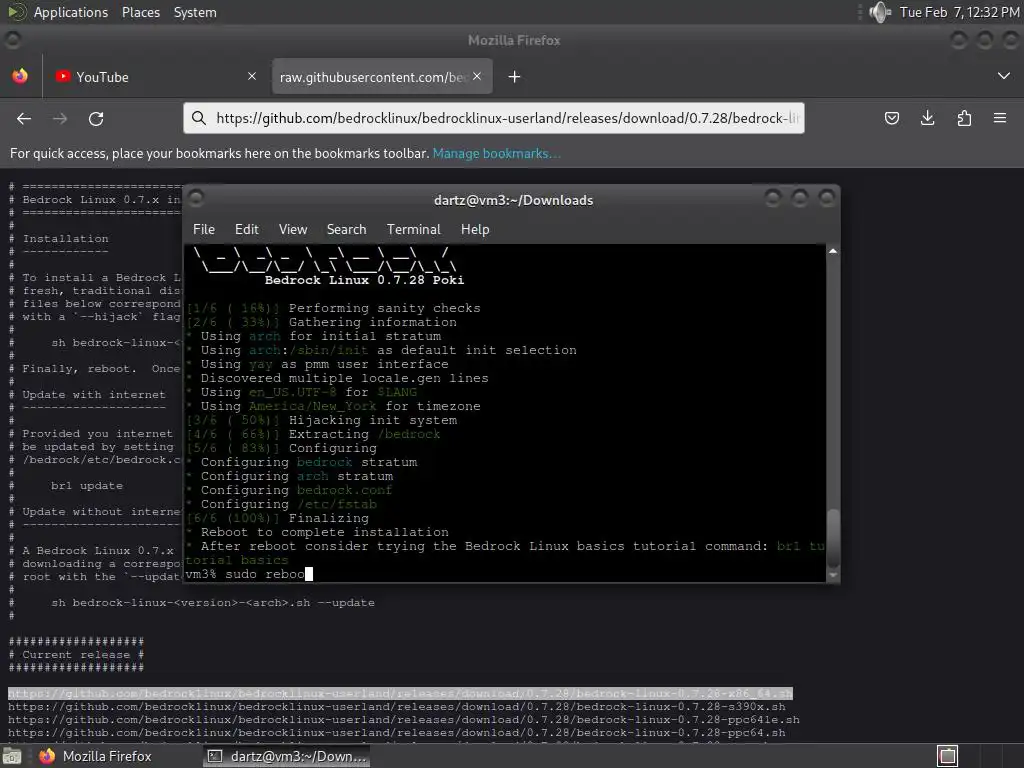Click the show desktop button in bottom panel
The width and height of the screenshot is (1024, 768).
11,756
